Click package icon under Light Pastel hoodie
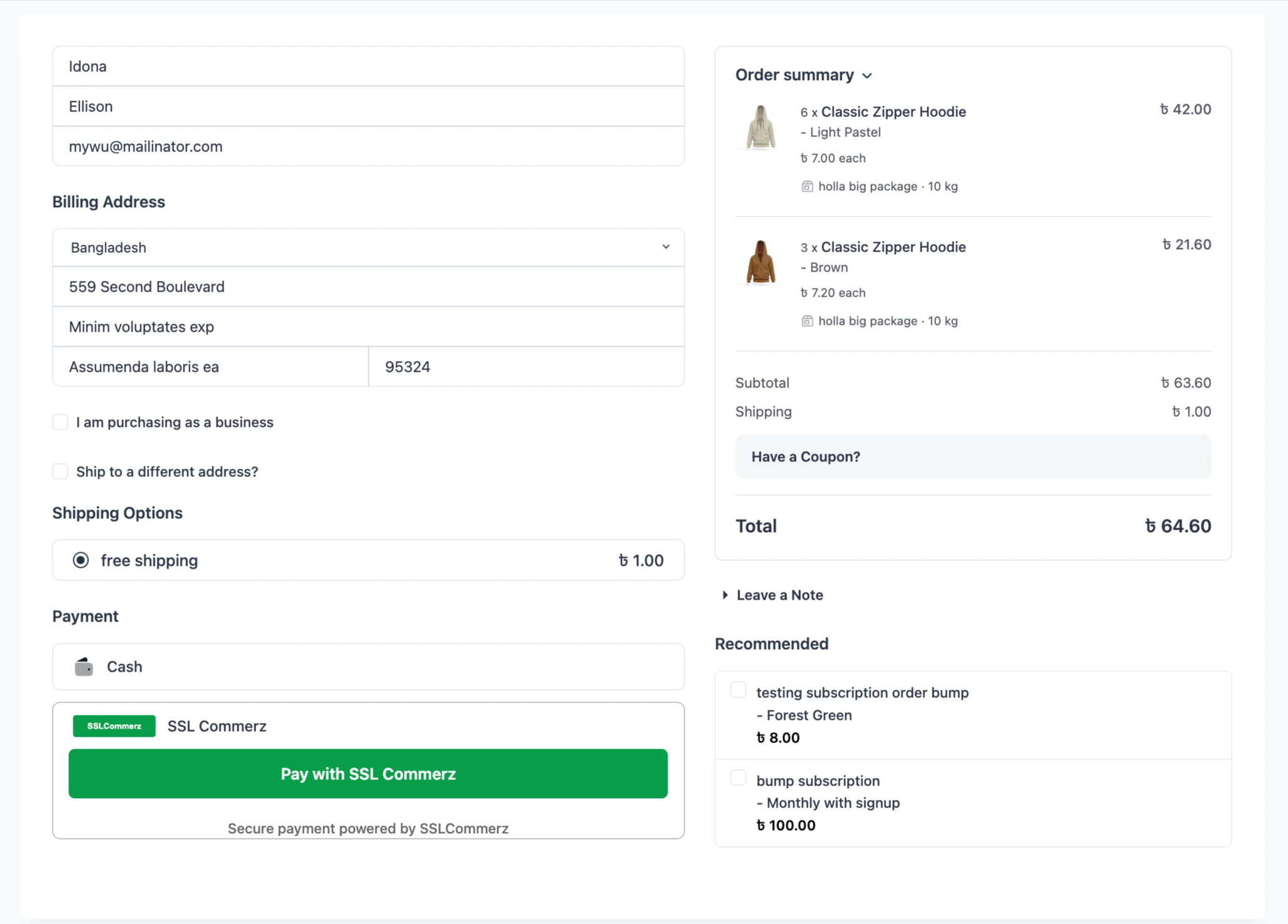1288x924 pixels. 807,187
